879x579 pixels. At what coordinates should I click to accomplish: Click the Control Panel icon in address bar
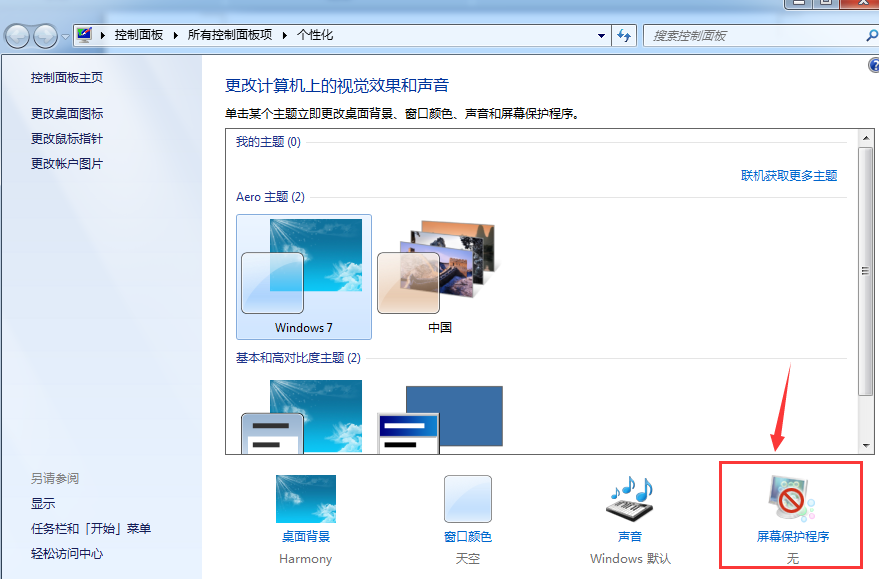coord(84,35)
